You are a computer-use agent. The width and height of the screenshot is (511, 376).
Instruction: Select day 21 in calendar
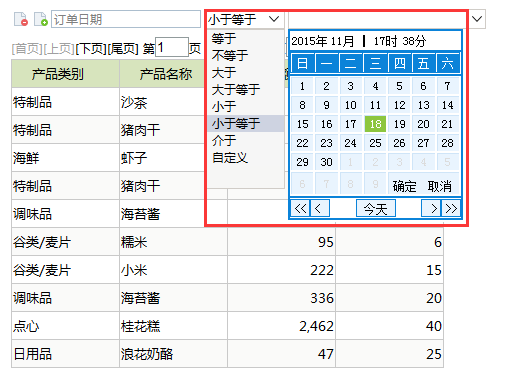click(447, 124)
